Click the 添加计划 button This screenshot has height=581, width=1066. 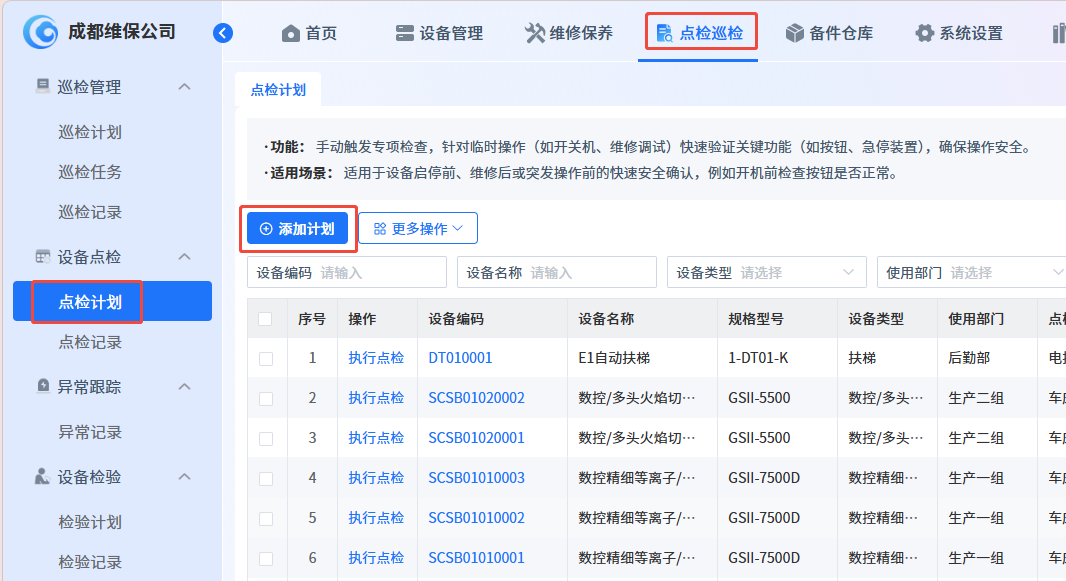pyautogui.click(x=298, y=228)
